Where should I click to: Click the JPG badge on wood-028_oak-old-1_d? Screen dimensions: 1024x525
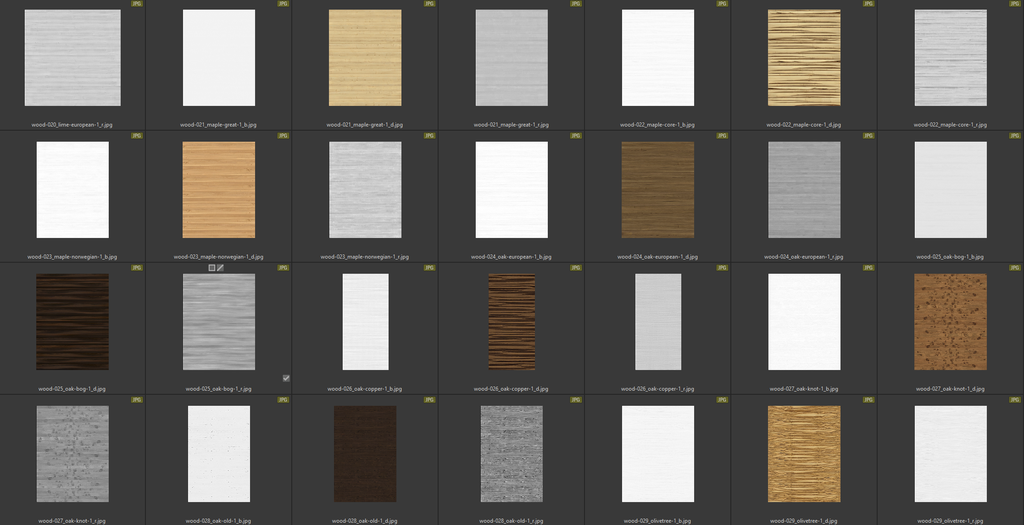coord(429,400)
